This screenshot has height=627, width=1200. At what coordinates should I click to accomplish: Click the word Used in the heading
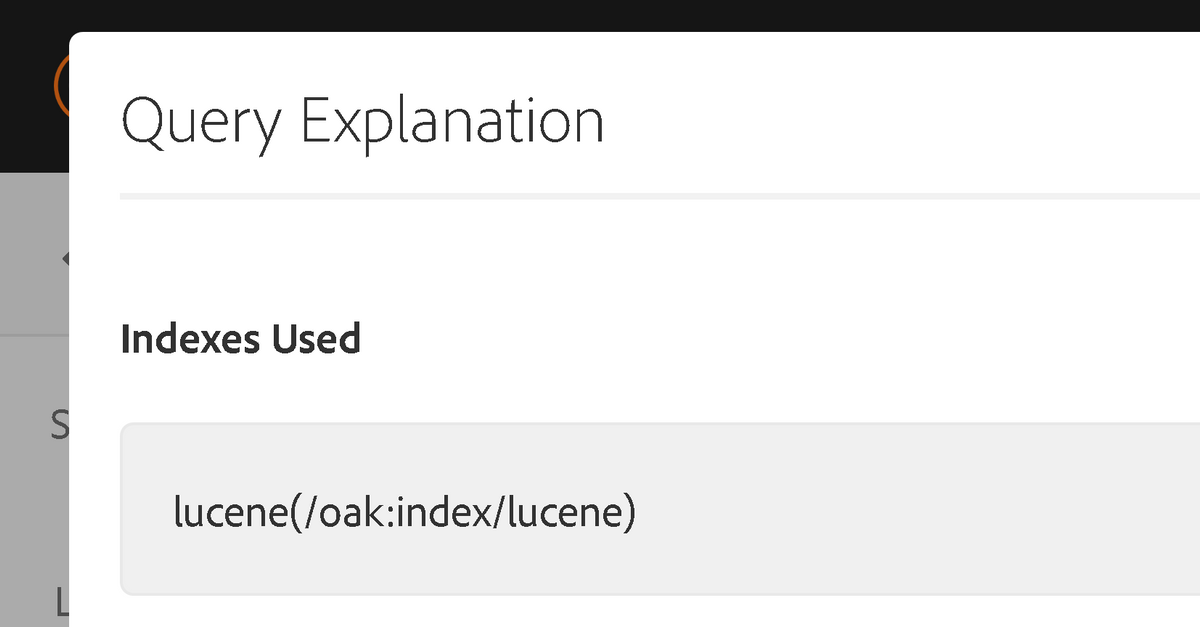point(312,339)
